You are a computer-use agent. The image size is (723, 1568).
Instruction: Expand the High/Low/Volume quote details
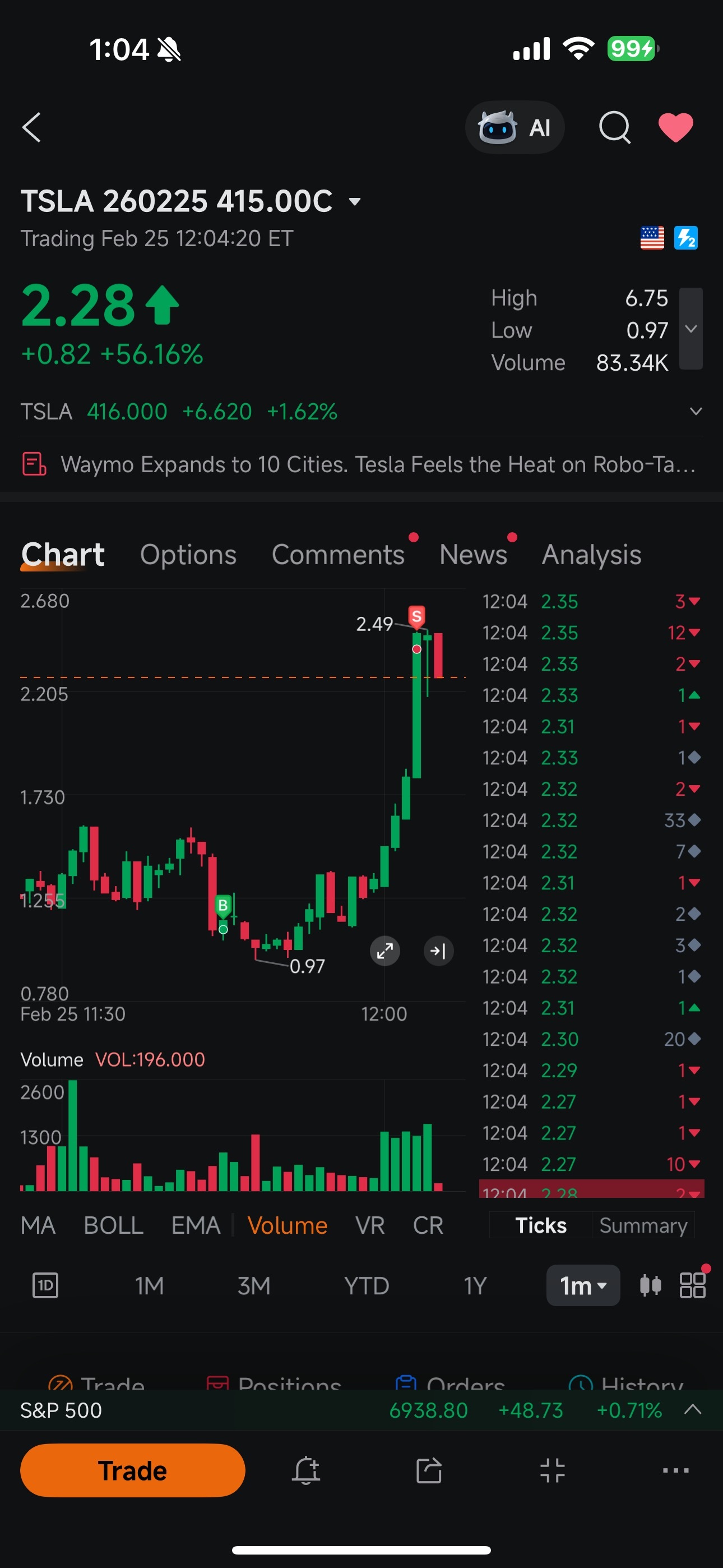pyautogui.click(x=690, y=329)
